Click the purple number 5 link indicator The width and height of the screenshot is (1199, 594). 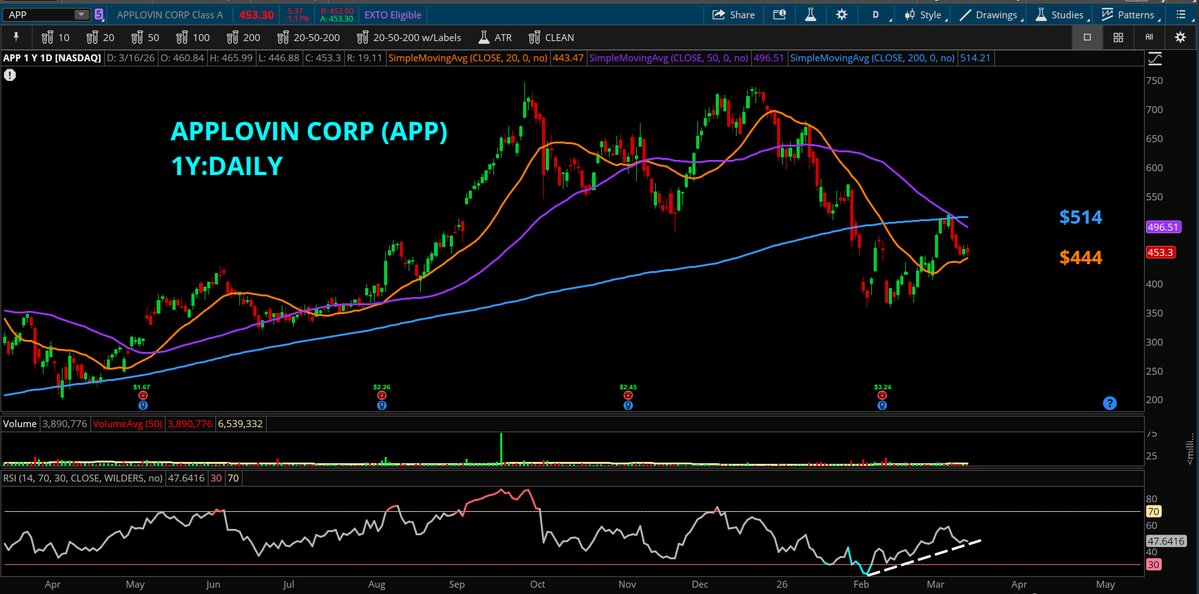point(99,15)
